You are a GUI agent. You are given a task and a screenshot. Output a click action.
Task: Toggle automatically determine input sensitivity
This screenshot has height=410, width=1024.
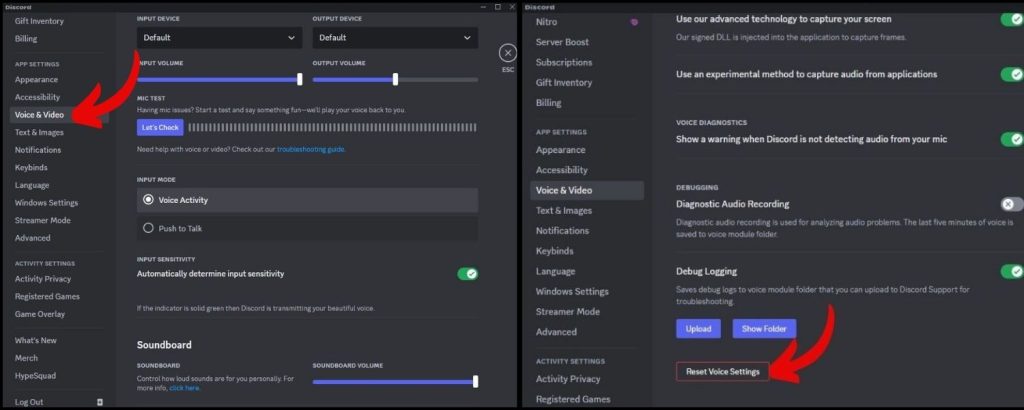click(468, 274)
